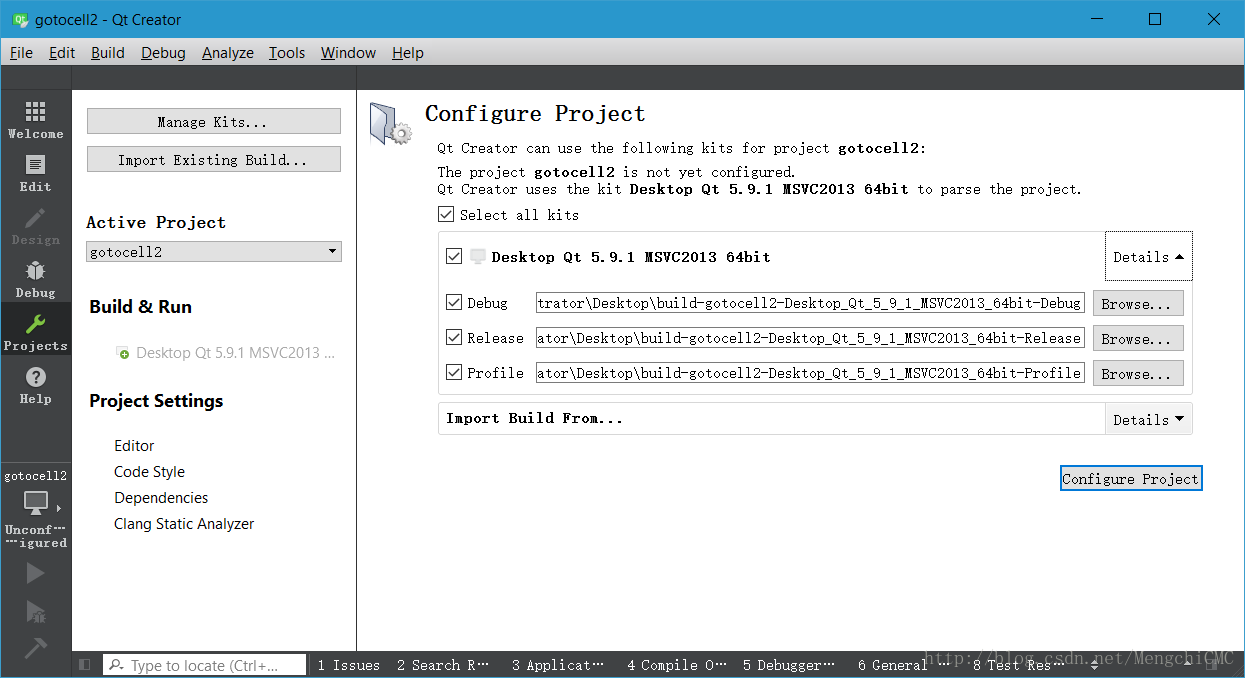The width and height of the screenshot is (1245, 678).
Task: Open the Help mode
Action: click(x=35, y=384)
